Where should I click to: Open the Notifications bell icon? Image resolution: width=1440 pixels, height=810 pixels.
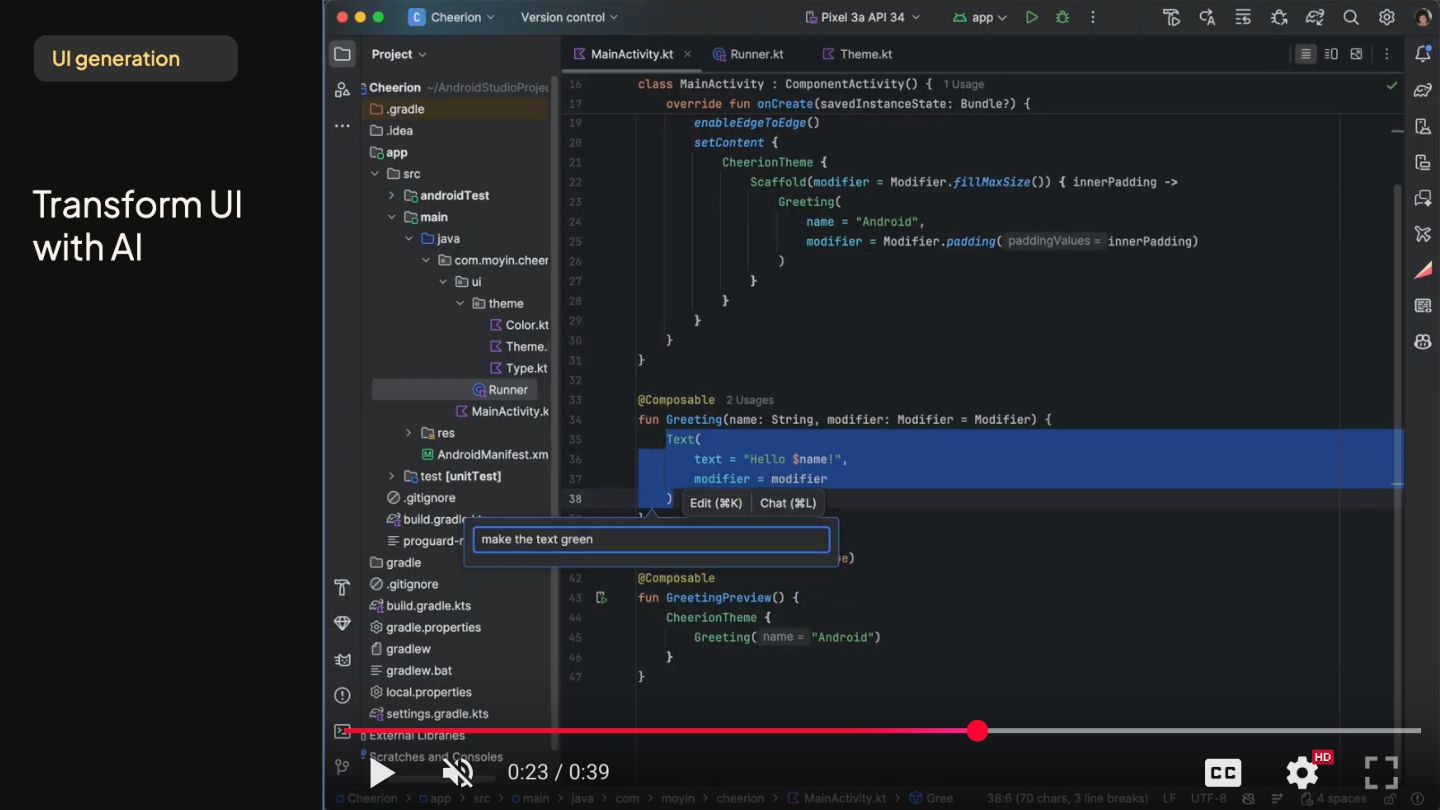pos(1422,54)
